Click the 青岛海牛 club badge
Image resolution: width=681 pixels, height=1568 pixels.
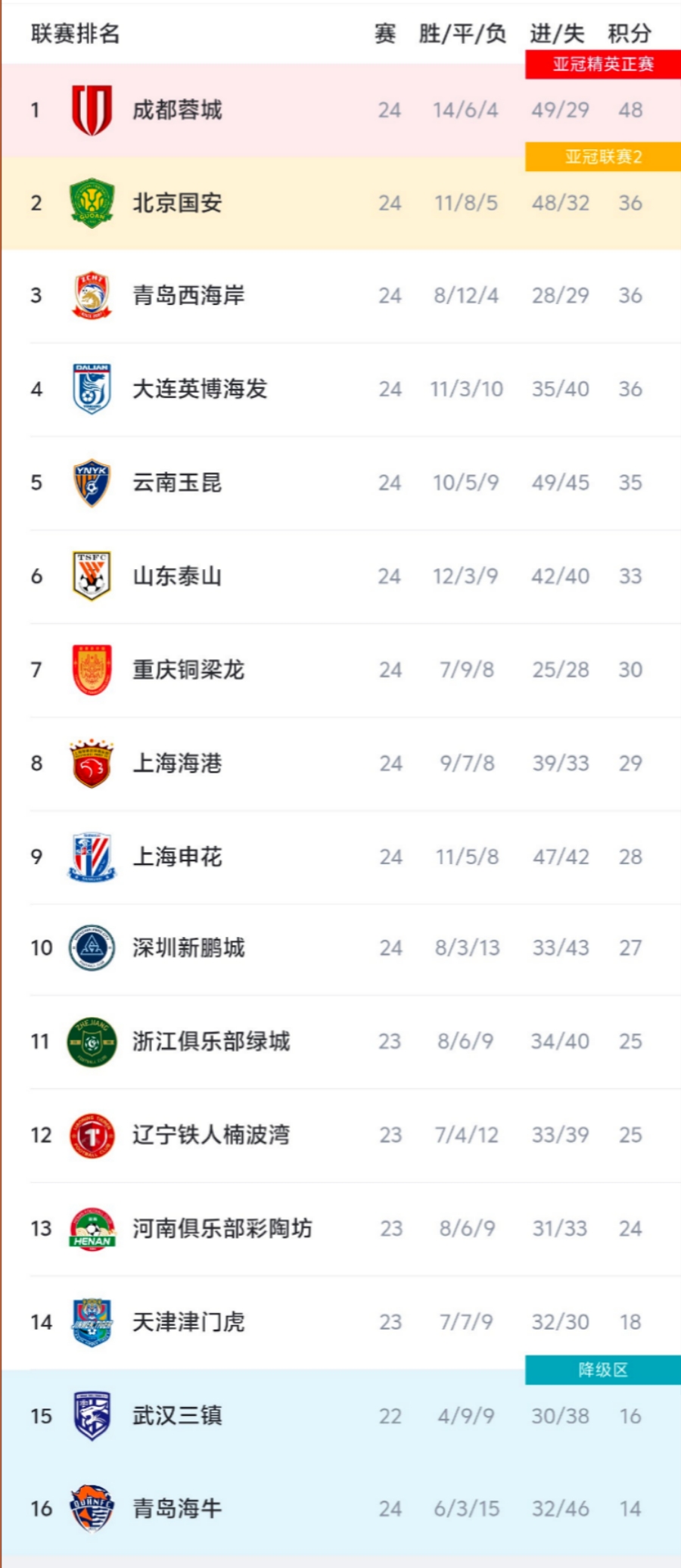click(x=92, y=1508)
